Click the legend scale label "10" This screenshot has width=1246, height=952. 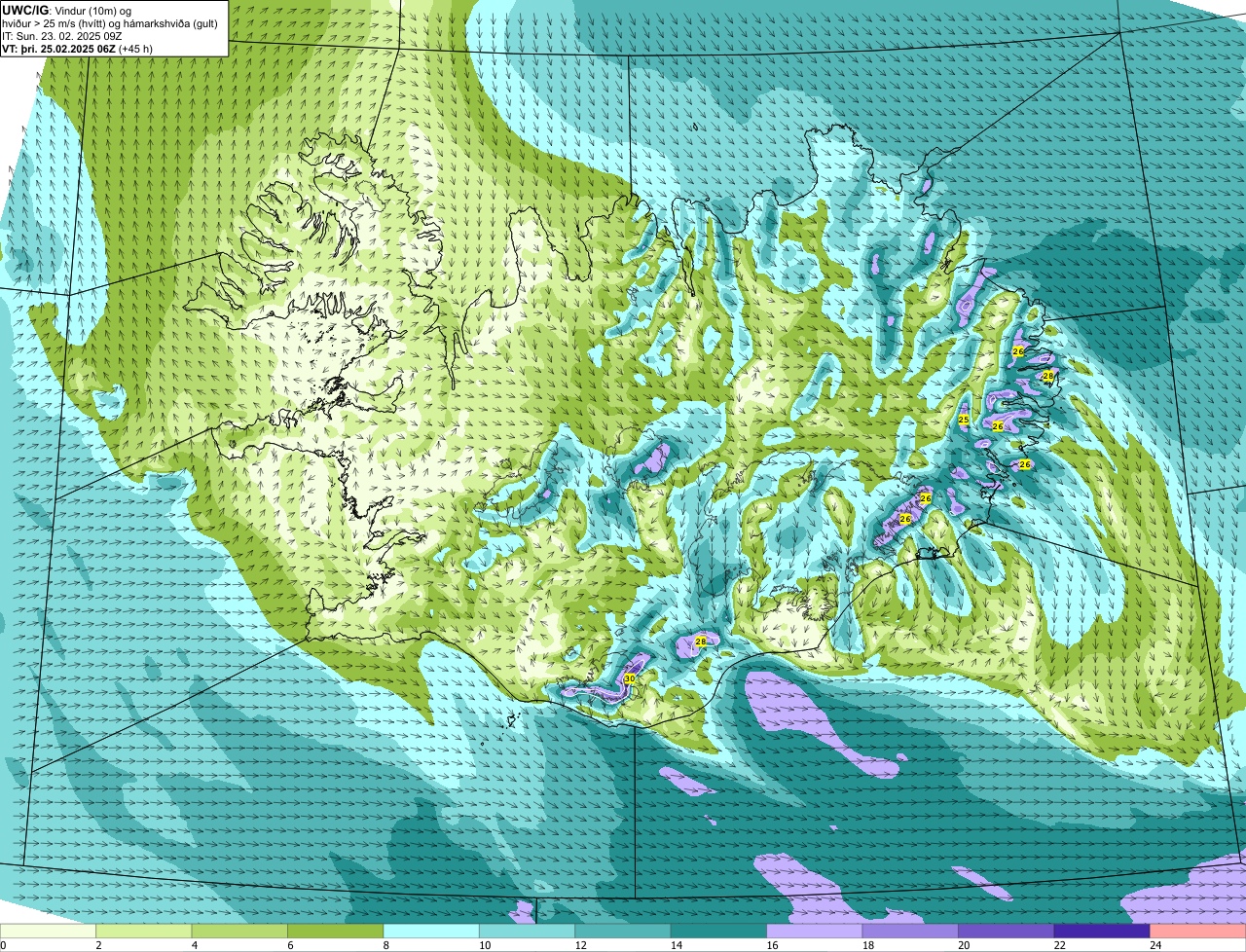click(485, 945)
